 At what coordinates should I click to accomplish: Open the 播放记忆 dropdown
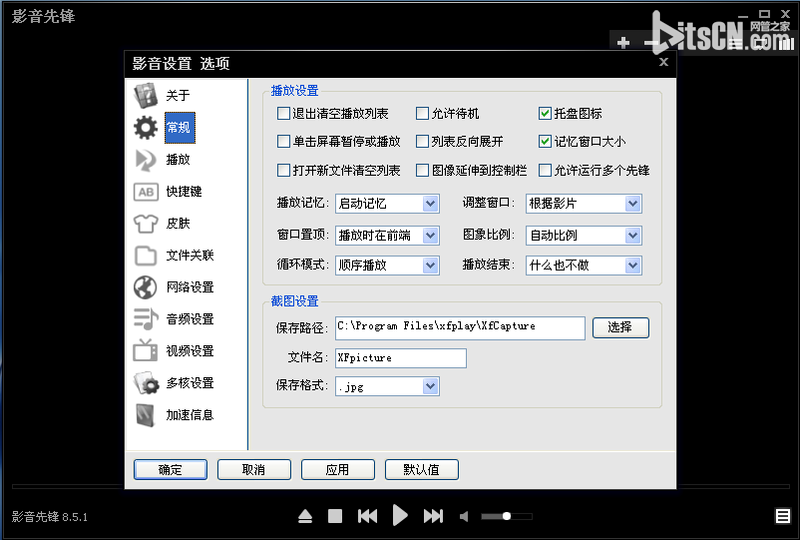click(x=387, y=204)
